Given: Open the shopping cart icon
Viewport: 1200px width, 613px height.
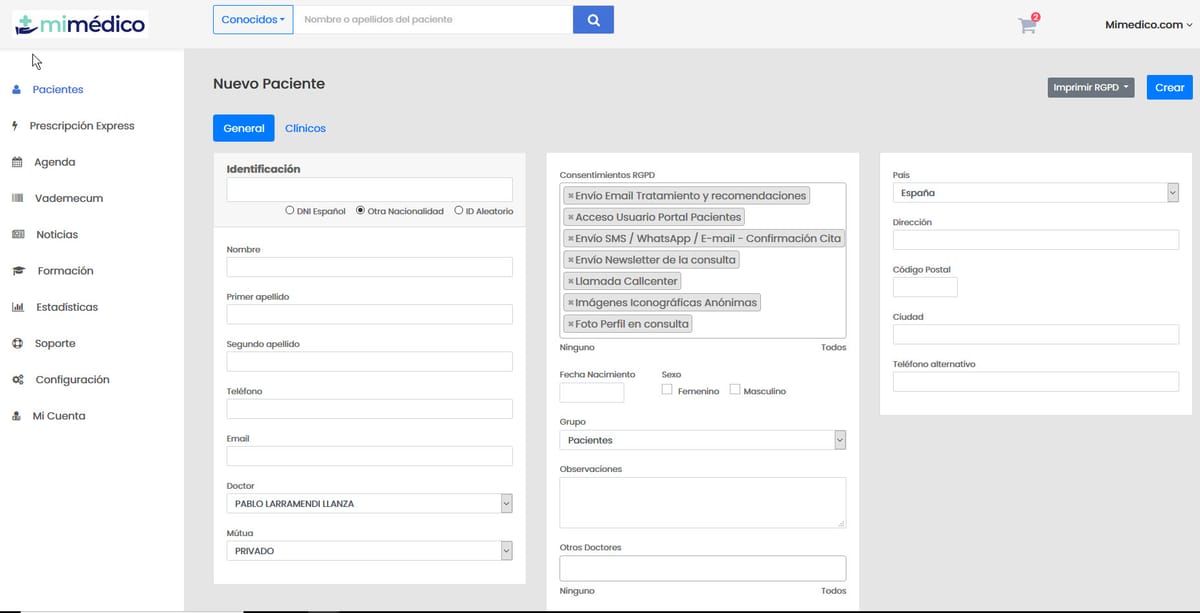Looking at the screenshot, I should tap(1027, 25).
